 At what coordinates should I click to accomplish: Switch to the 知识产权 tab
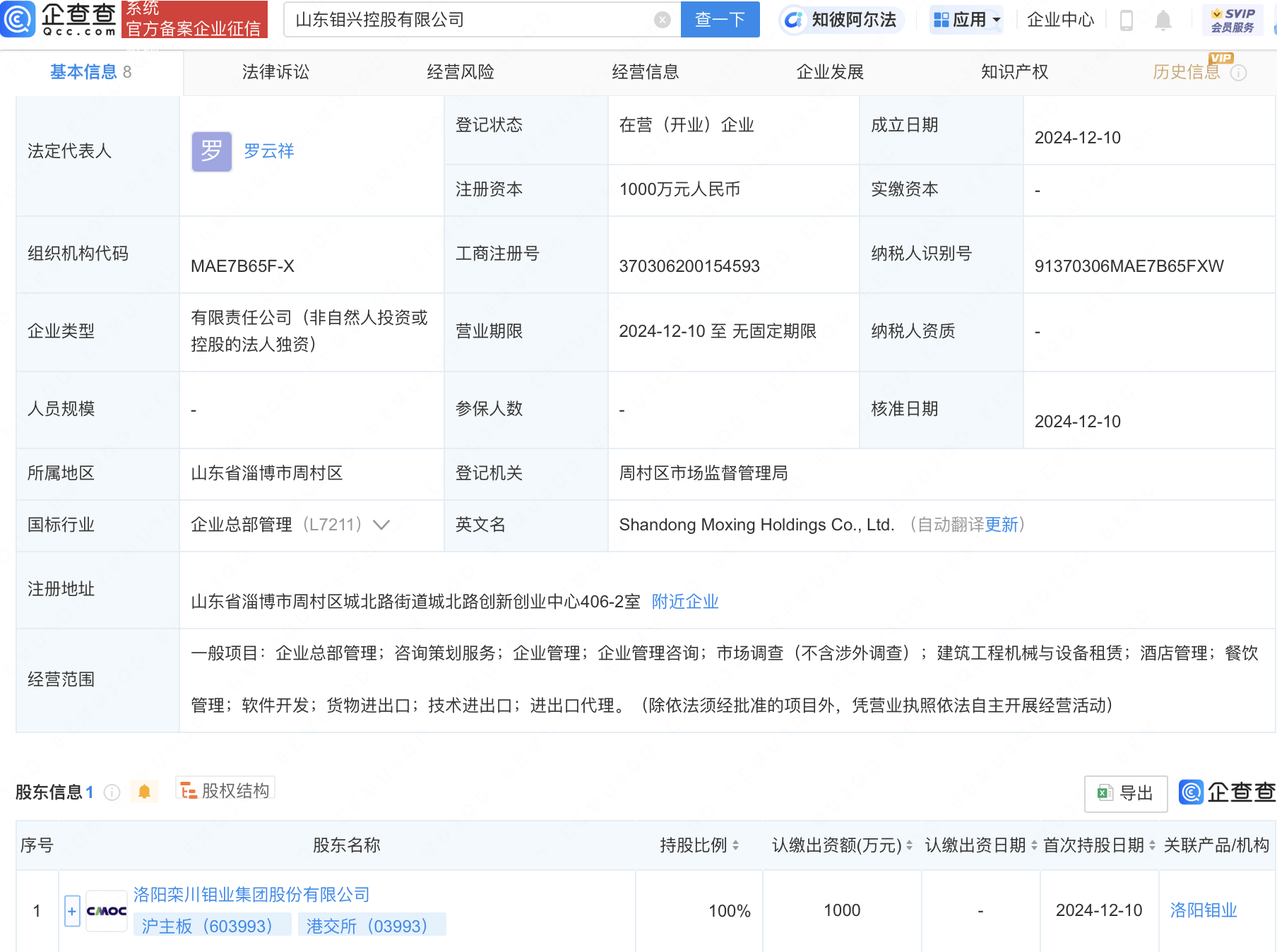(1015, 72)
